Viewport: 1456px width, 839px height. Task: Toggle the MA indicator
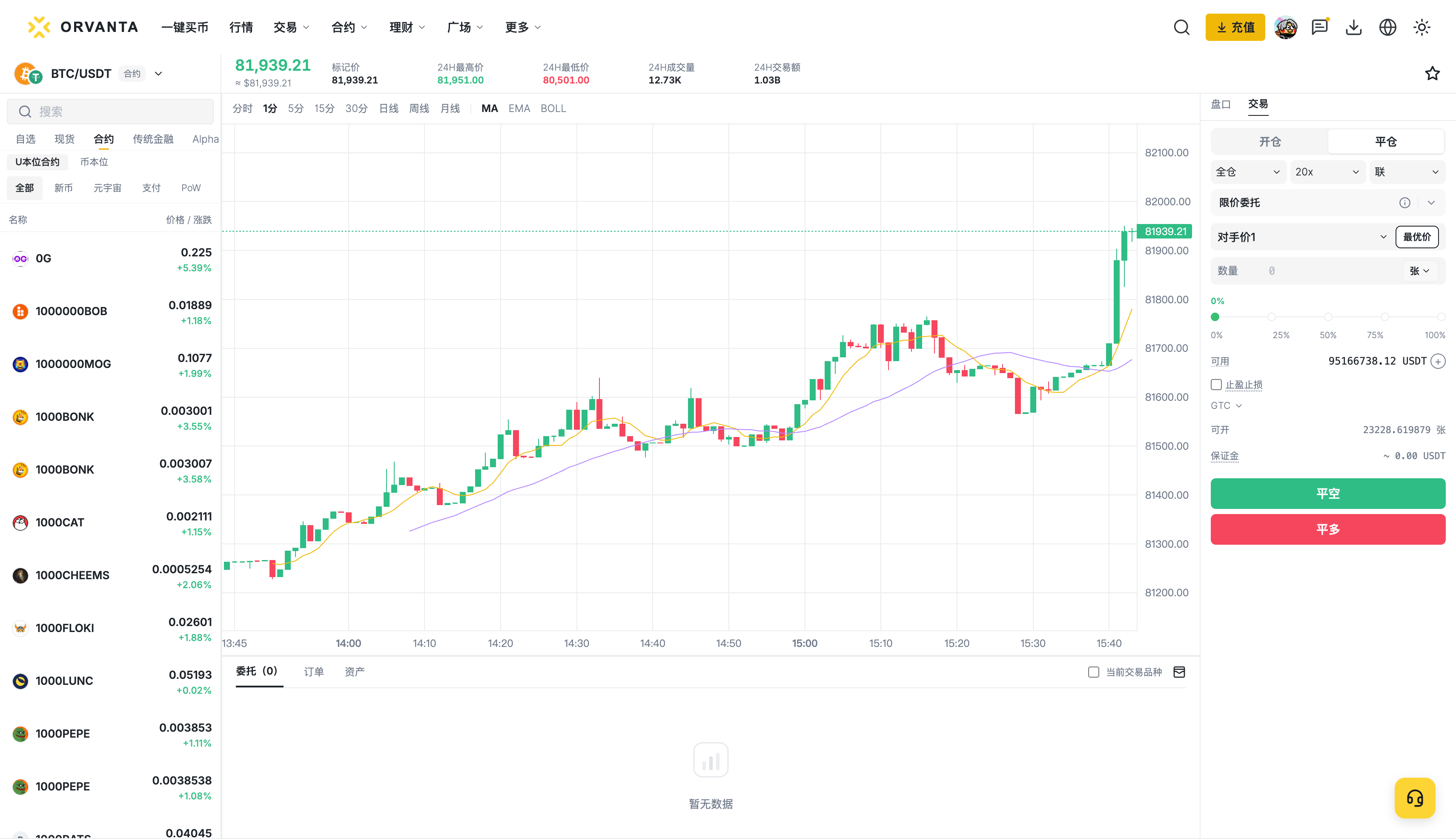click(x=490, y=108)
